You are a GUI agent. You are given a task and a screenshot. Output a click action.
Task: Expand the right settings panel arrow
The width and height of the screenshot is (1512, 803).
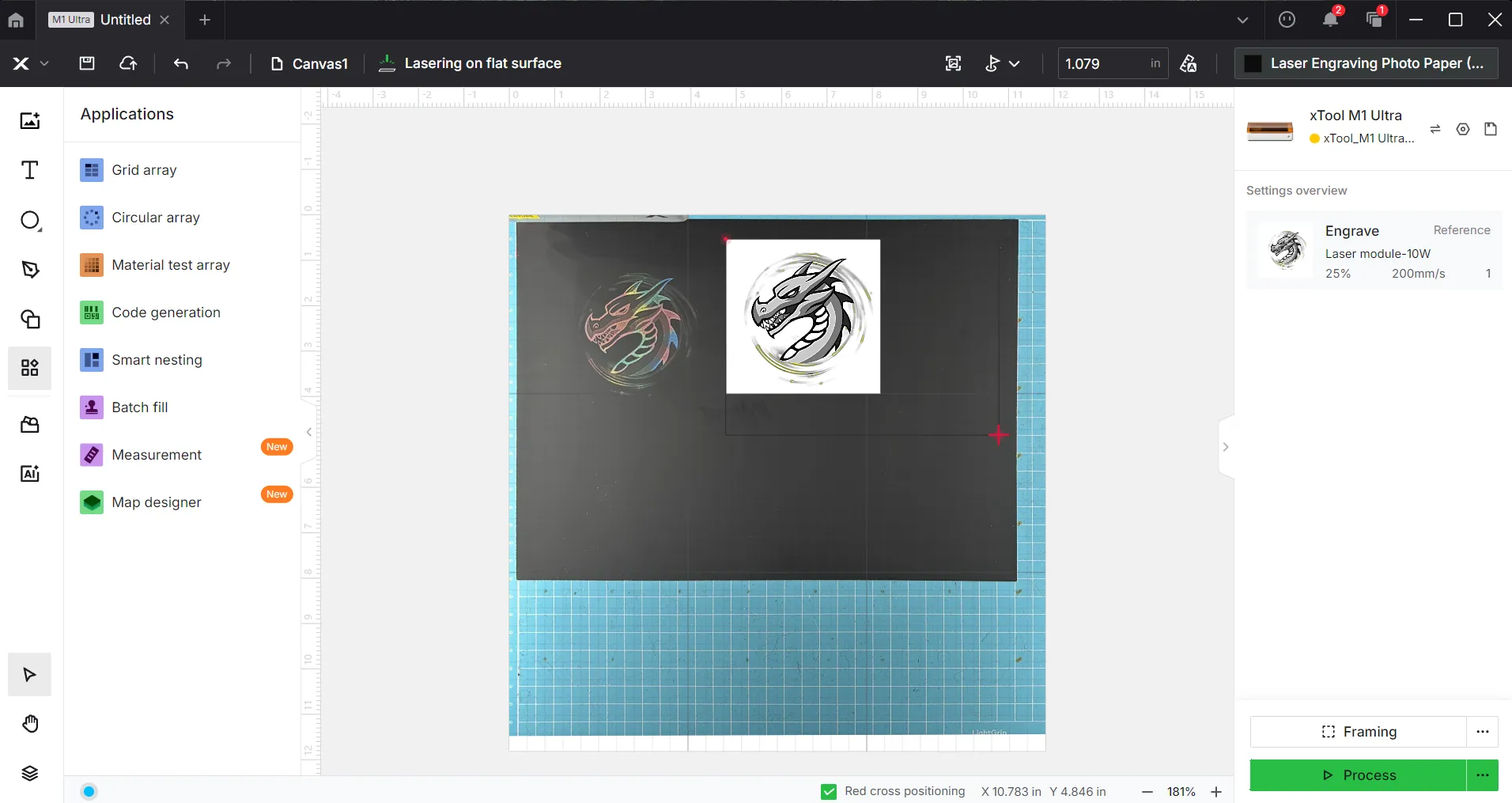pyautogui.click(x=1226, y=447)
